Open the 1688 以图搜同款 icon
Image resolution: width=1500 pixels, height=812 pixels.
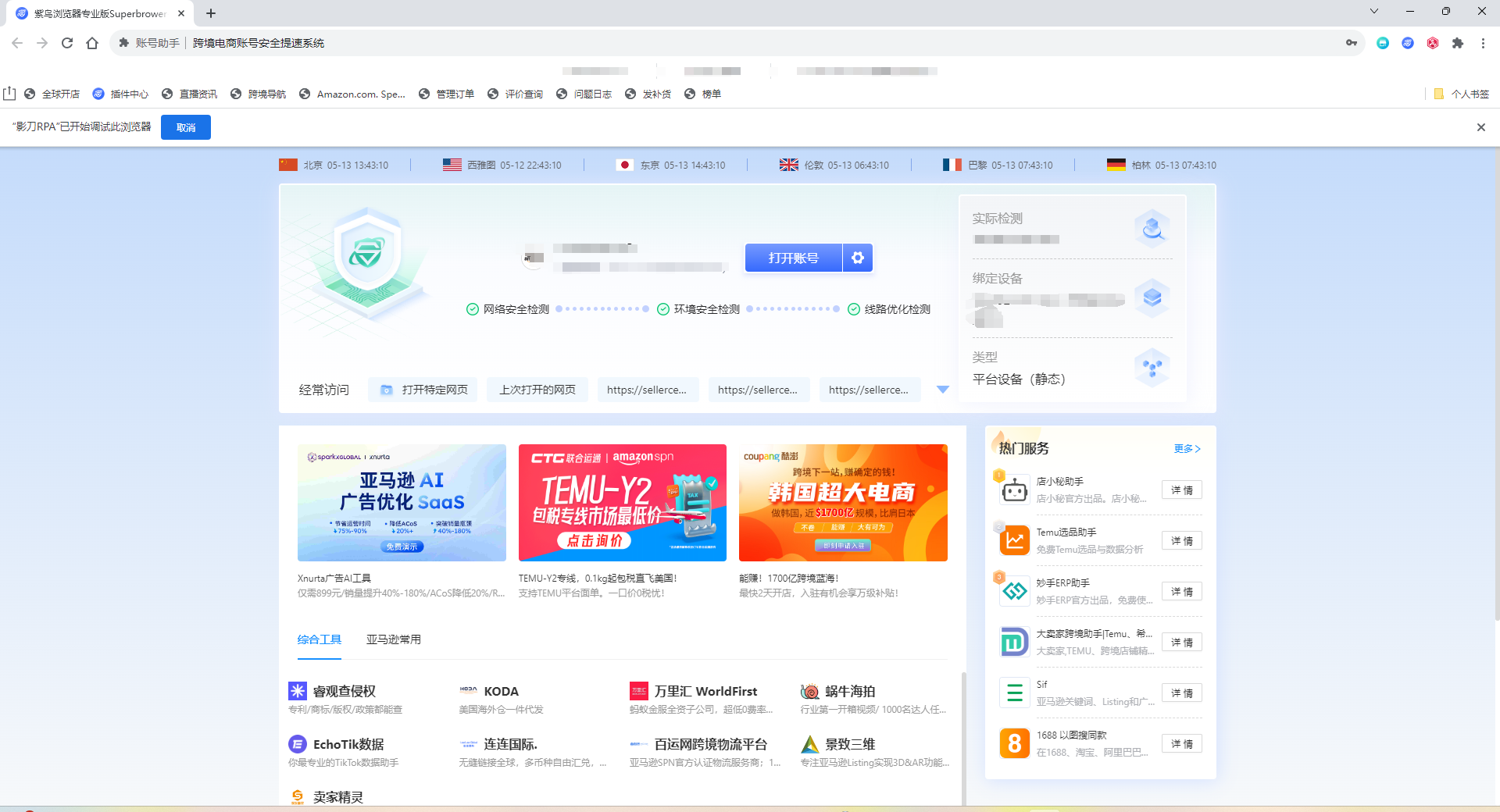[1014, 743]
